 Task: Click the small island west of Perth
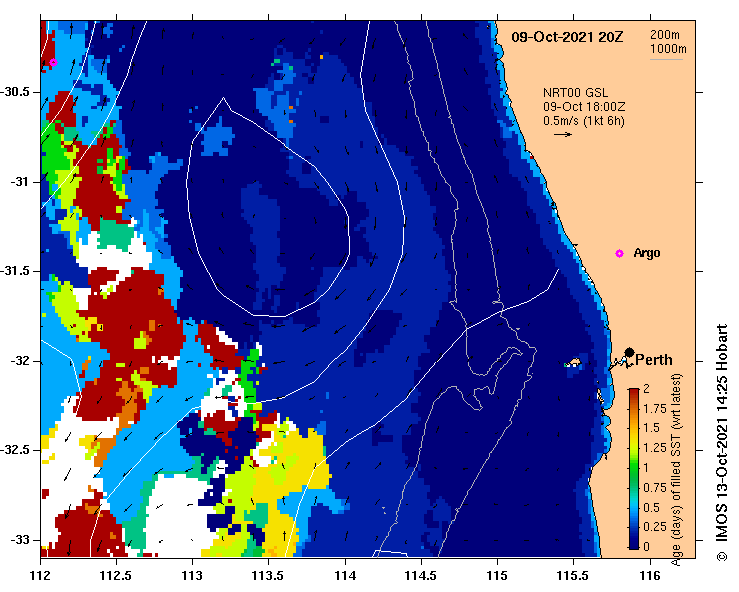click(x=574, y=362)
